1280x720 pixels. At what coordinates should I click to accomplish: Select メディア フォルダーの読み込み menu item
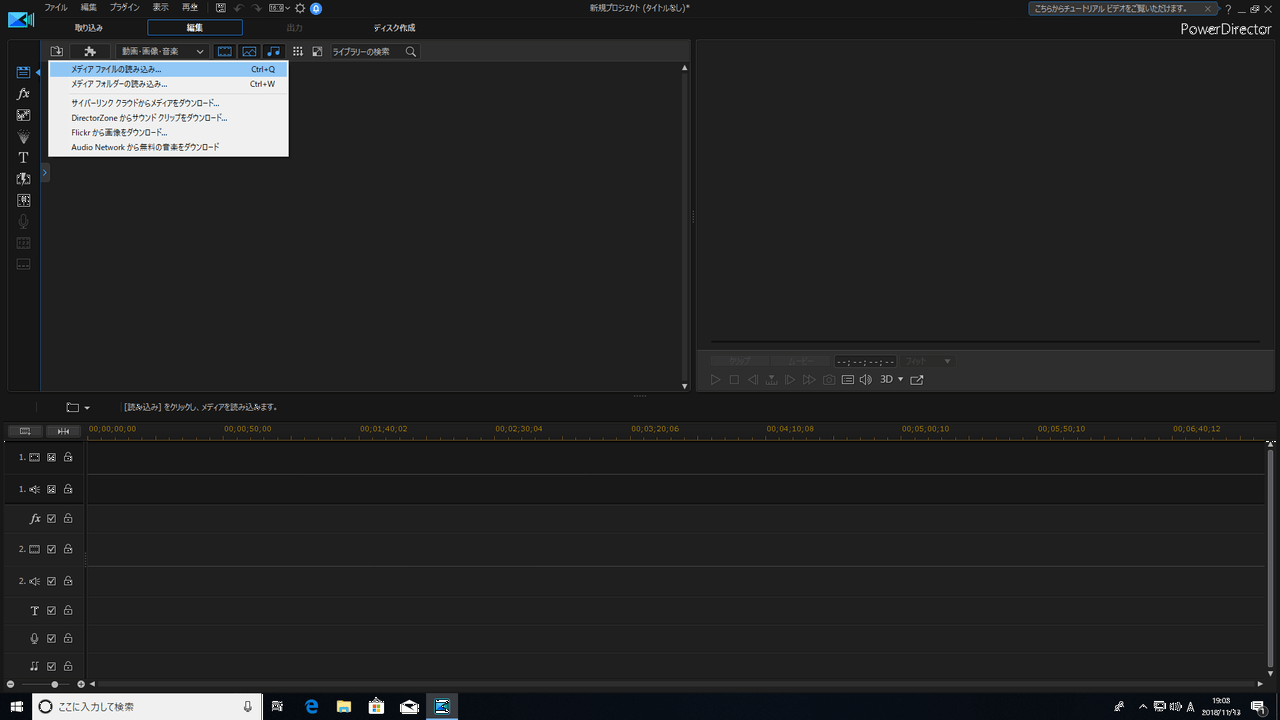119,84
